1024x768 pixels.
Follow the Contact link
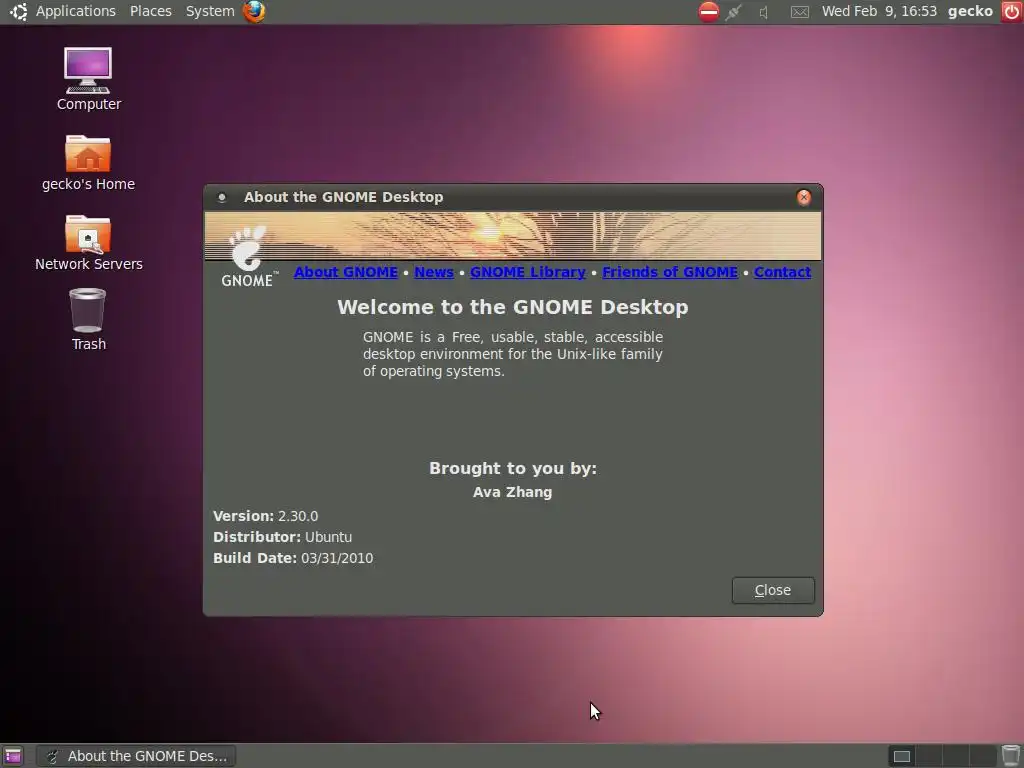coord(782,272)
